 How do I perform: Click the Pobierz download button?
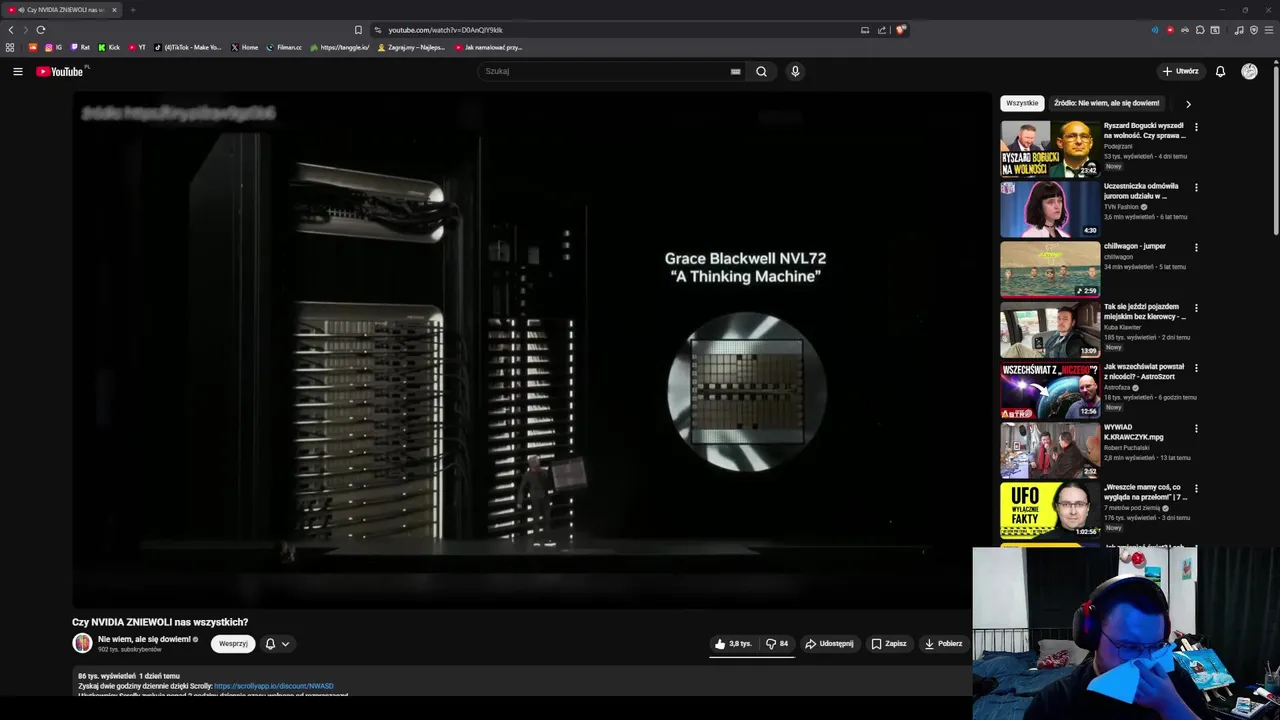[943, 643]
